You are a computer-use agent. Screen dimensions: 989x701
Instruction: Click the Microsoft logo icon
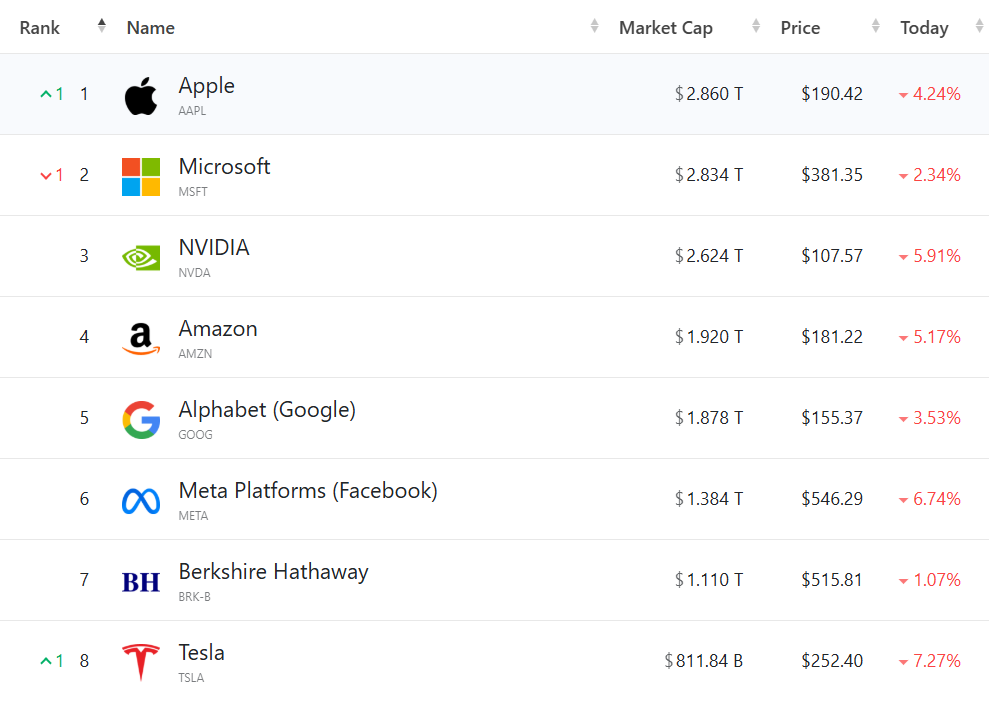[141, 177]
